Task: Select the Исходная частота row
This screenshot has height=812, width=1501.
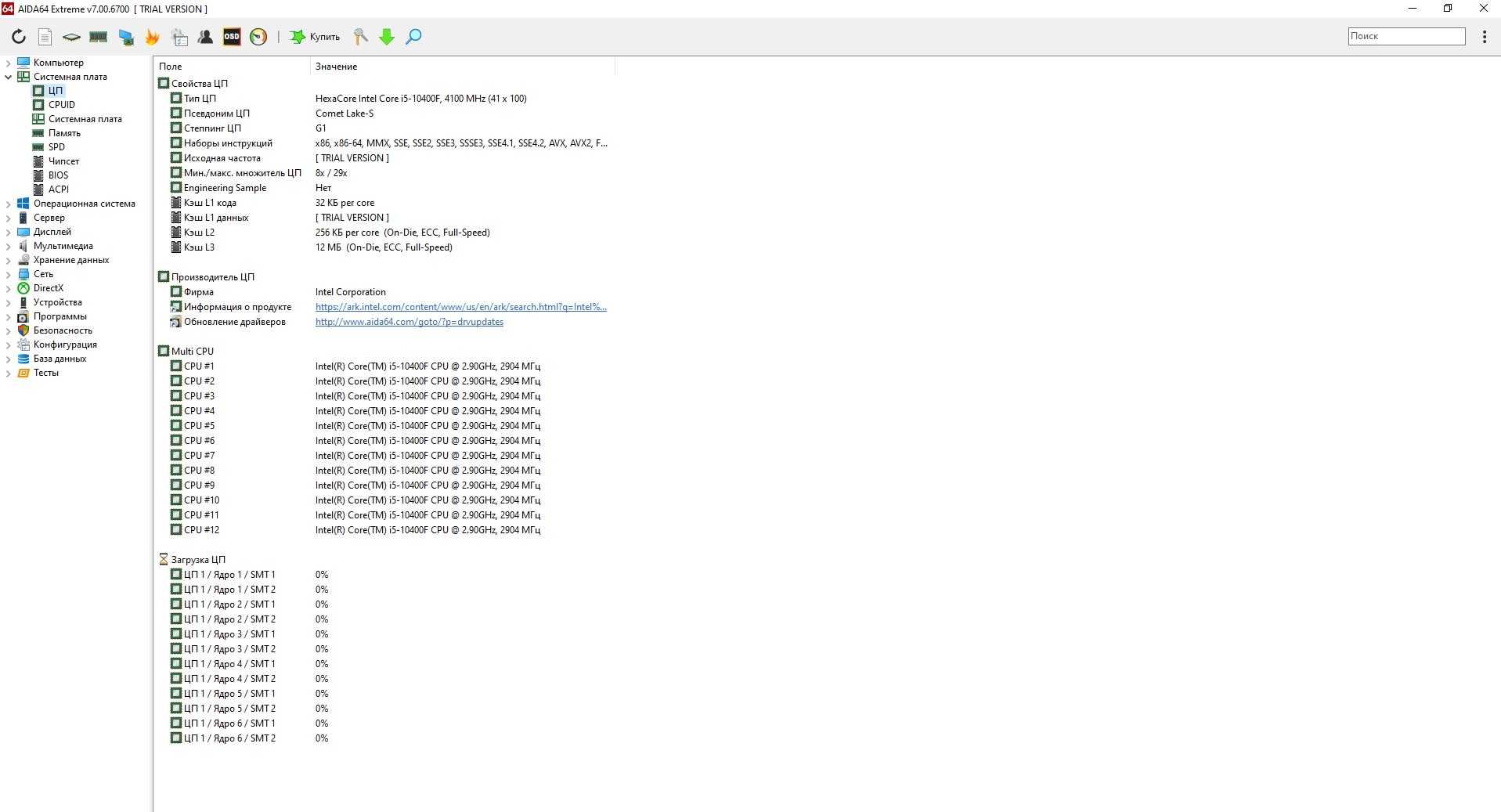Action: [384, 158]
